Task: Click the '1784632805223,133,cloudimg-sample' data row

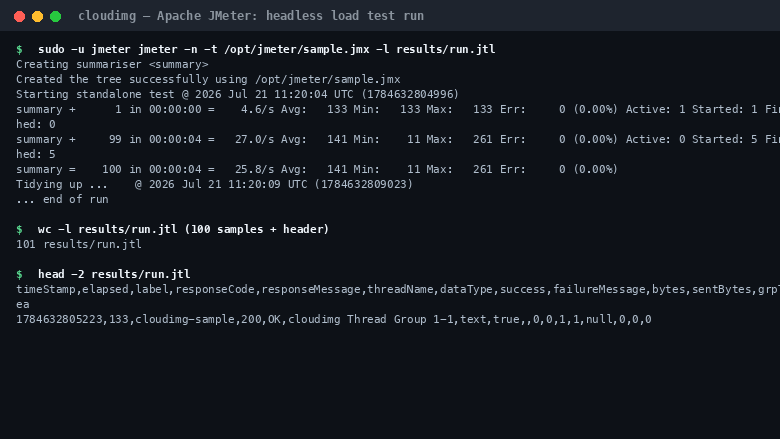Action: 334,319
